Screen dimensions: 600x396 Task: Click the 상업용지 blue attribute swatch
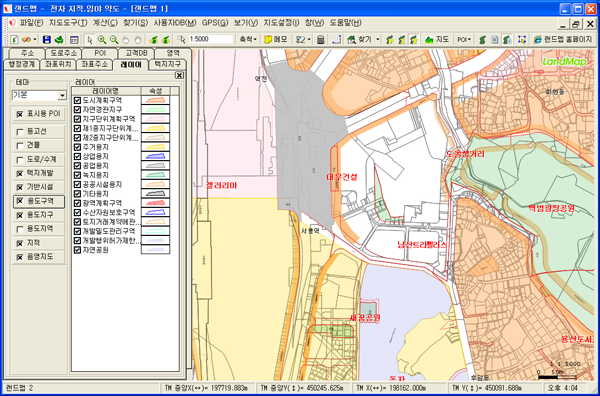155,156
